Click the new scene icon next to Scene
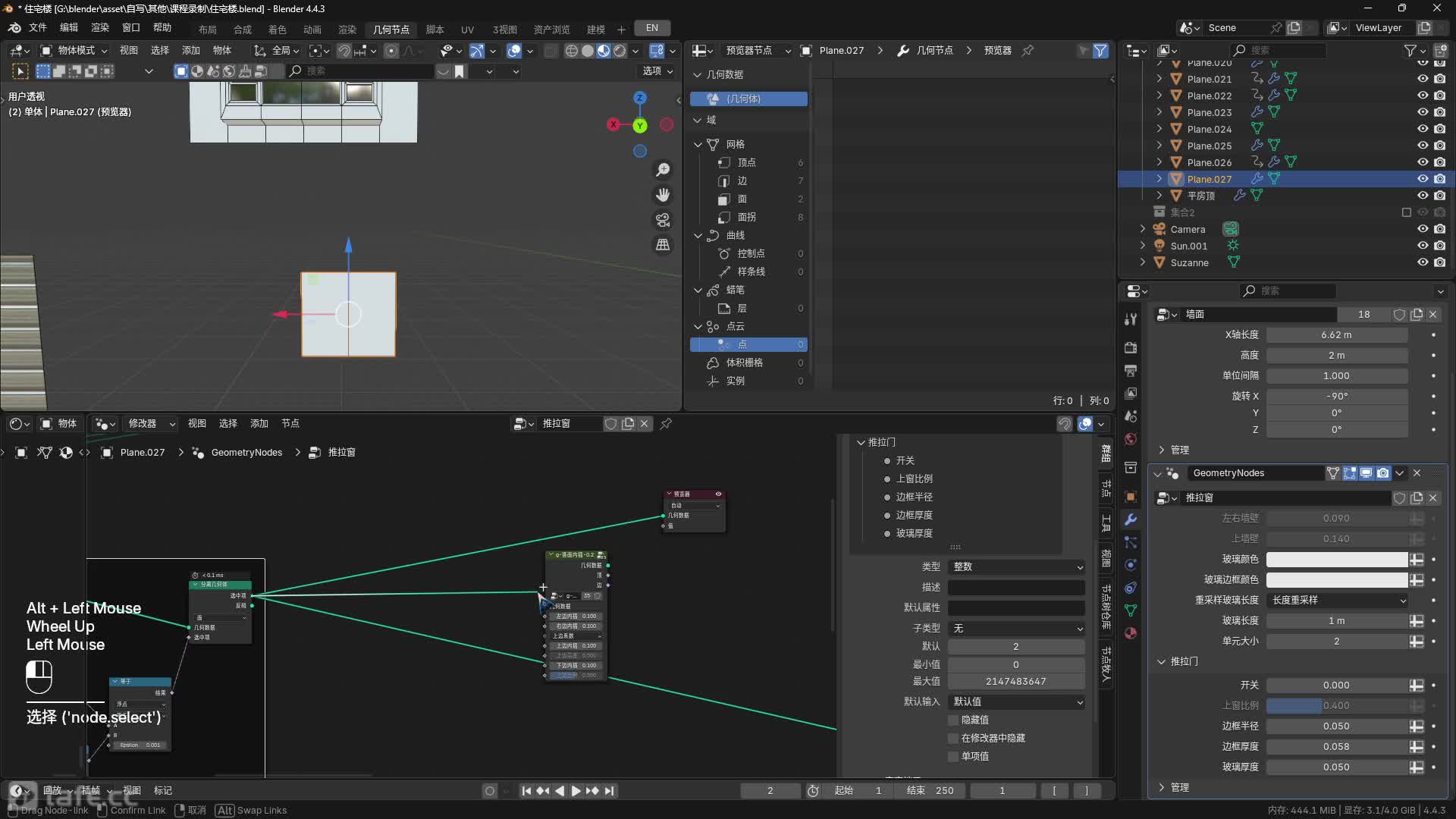The image size is (1456, 819). [x=1294, y=28]
